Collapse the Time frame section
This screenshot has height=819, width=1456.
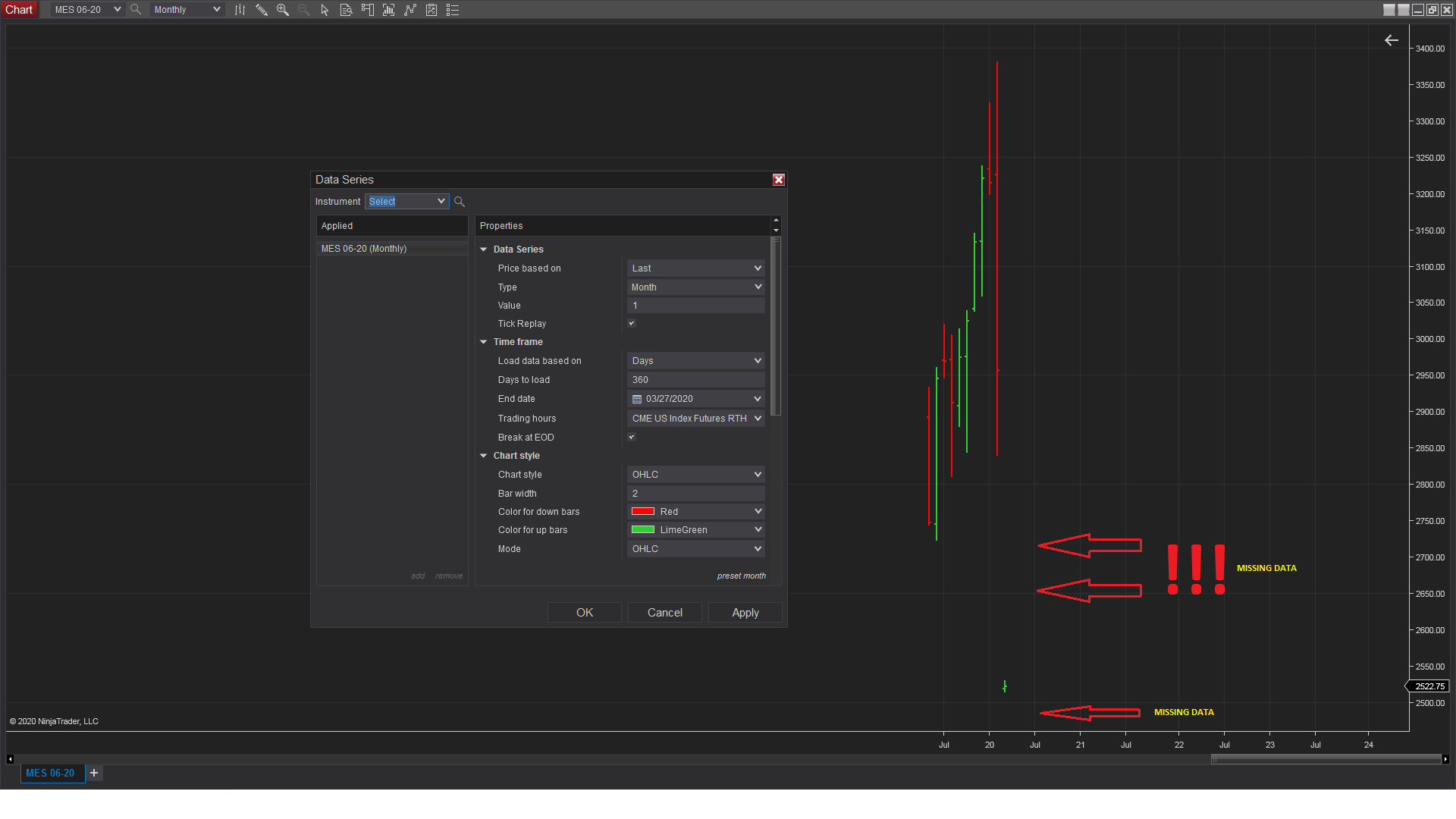coord(484,342)
